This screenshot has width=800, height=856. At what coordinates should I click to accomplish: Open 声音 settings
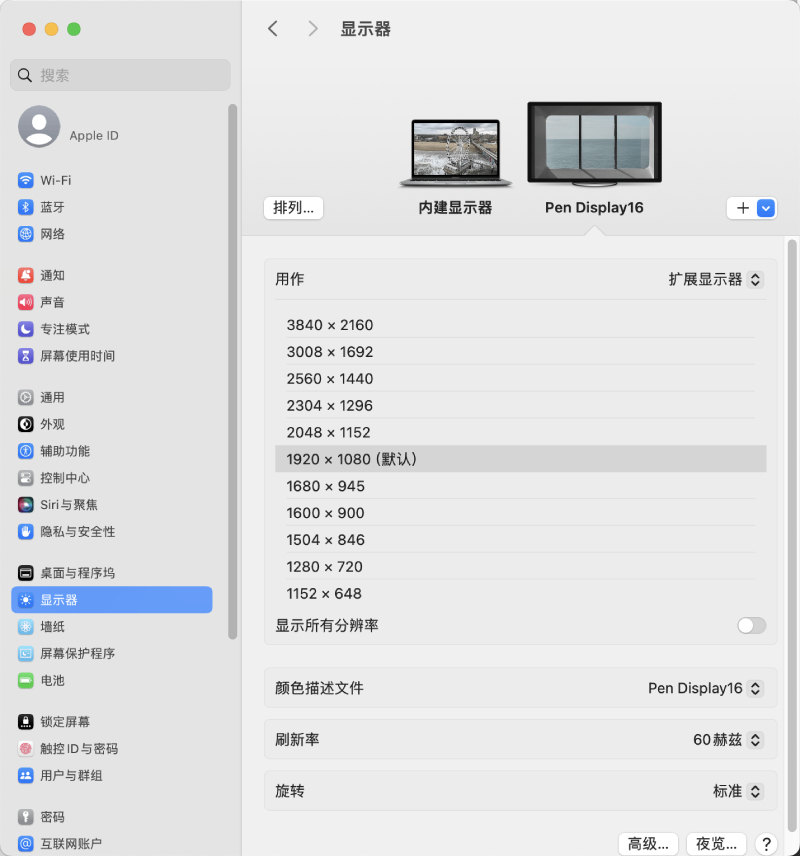60,302
